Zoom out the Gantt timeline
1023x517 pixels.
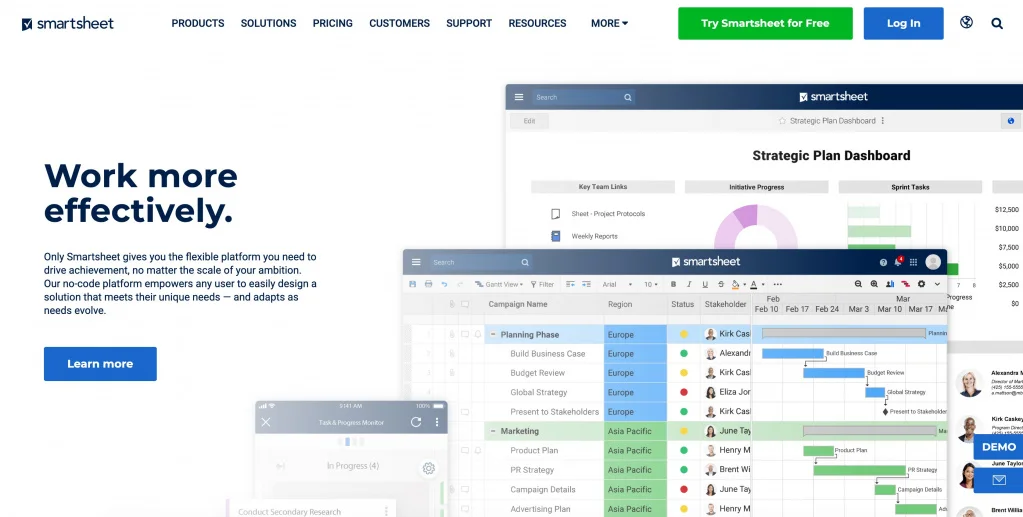[858, 284]
